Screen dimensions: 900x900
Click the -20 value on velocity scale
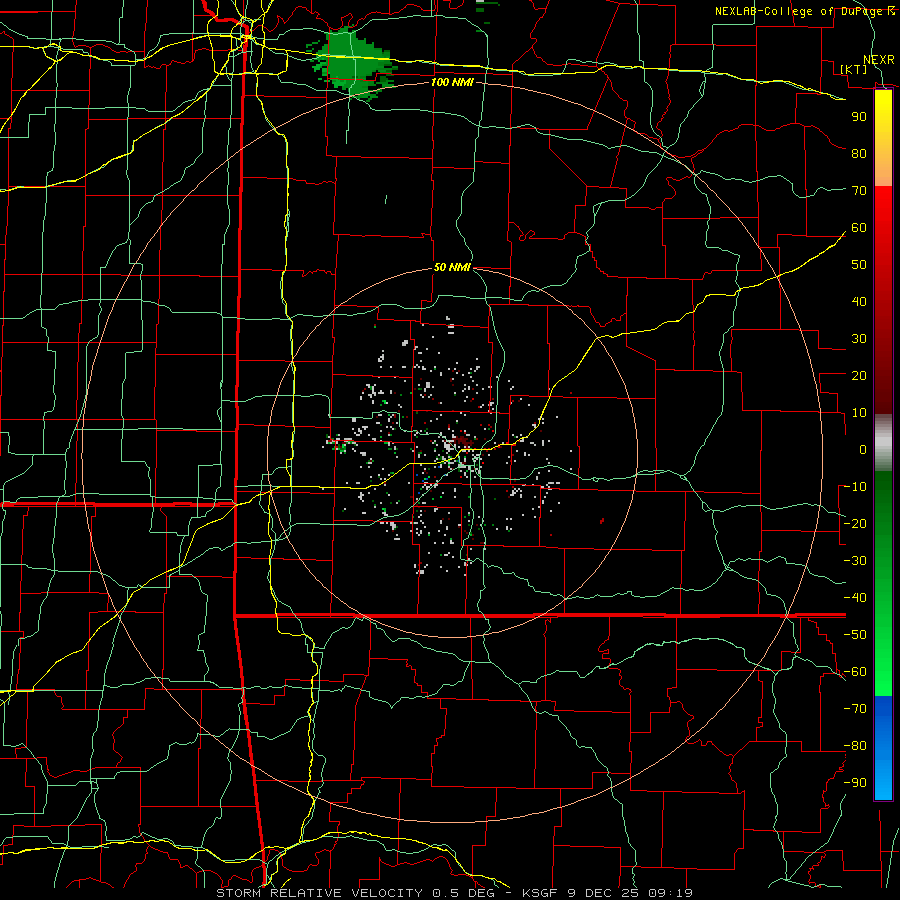(855, 524)
